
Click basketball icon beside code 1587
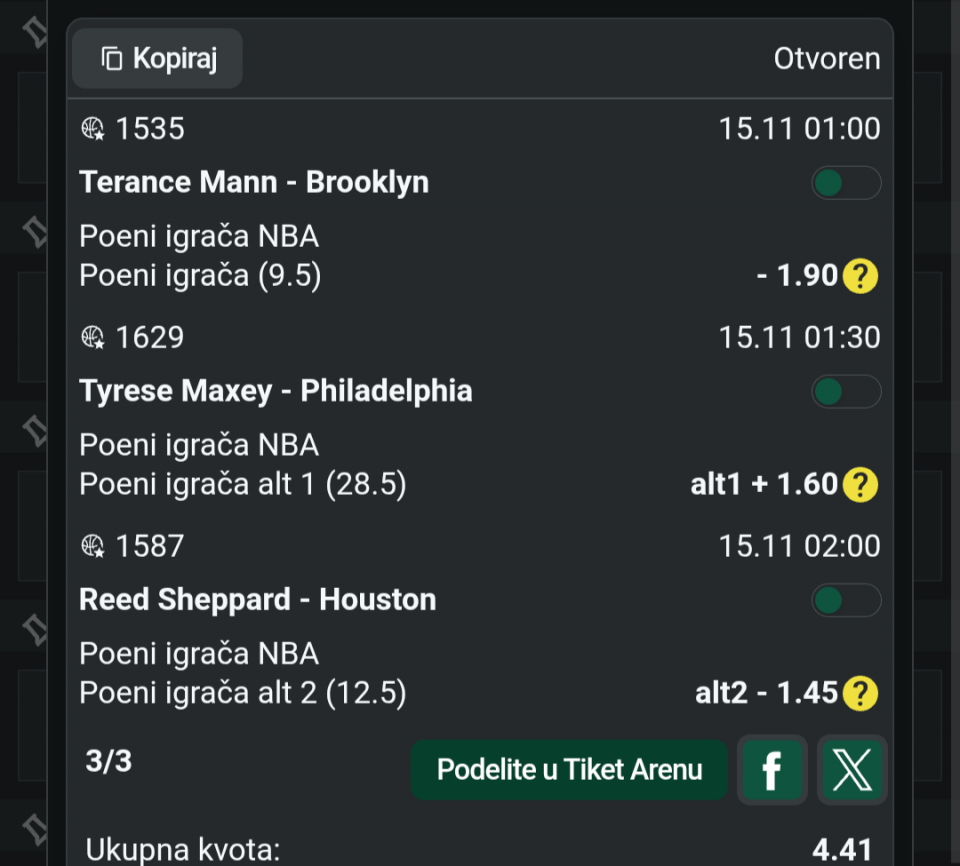(93, 546)
